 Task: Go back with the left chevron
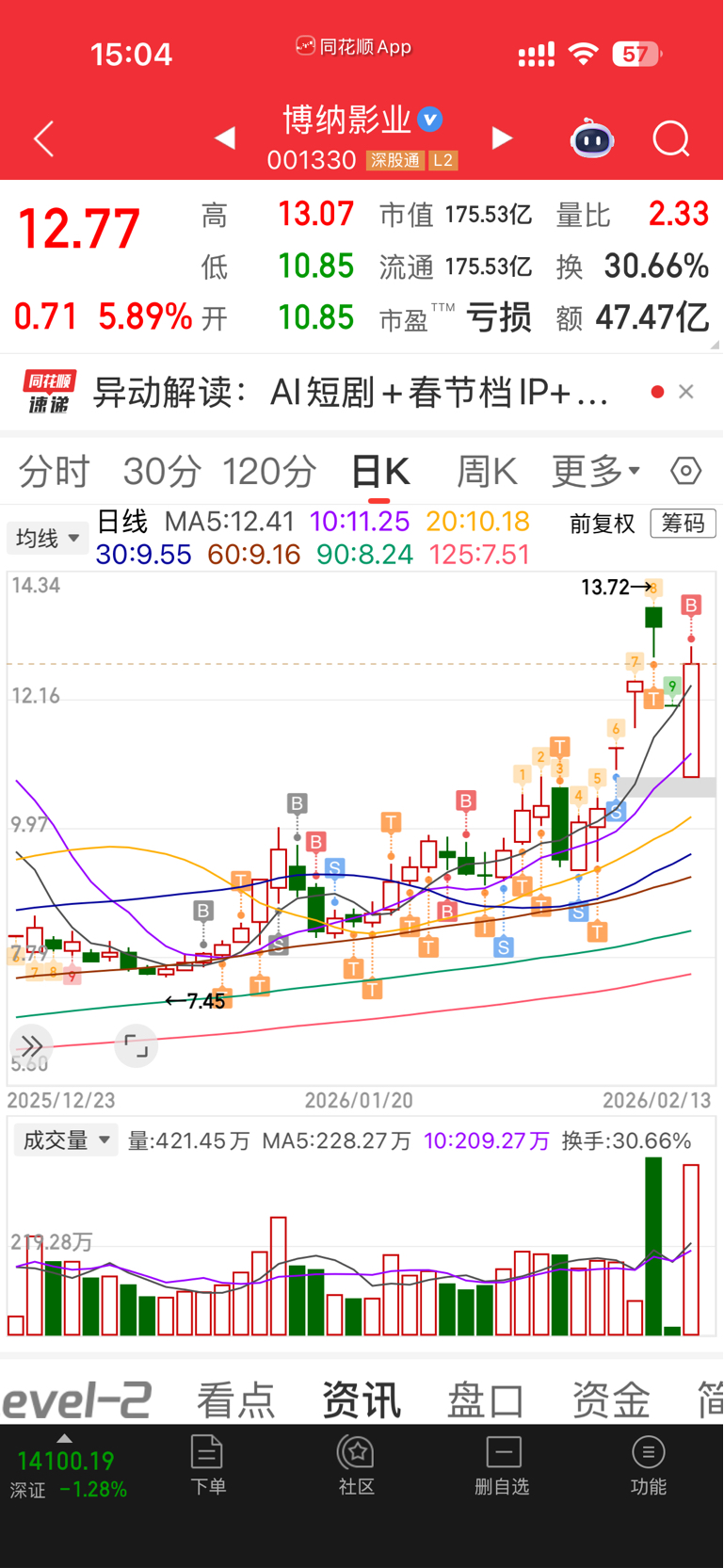tap(44, 139)
